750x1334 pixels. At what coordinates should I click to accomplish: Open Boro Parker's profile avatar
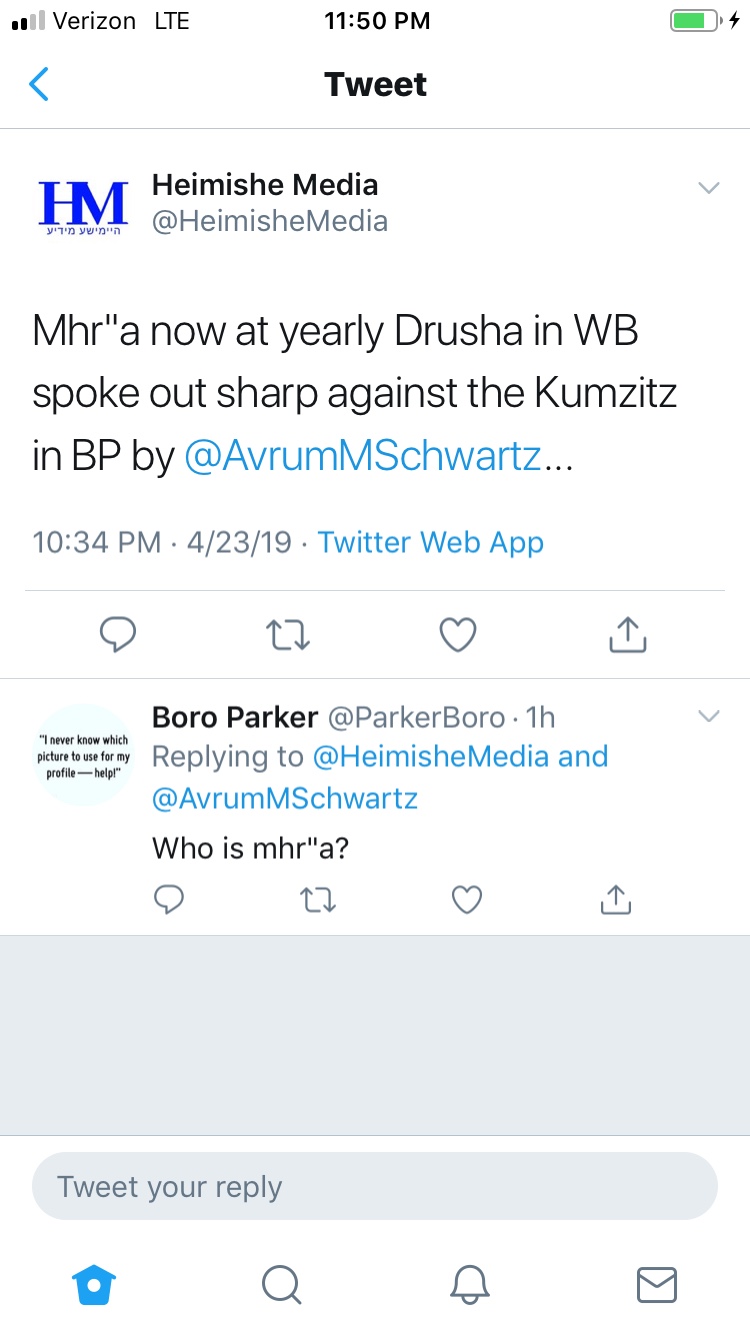pos(83,756)
